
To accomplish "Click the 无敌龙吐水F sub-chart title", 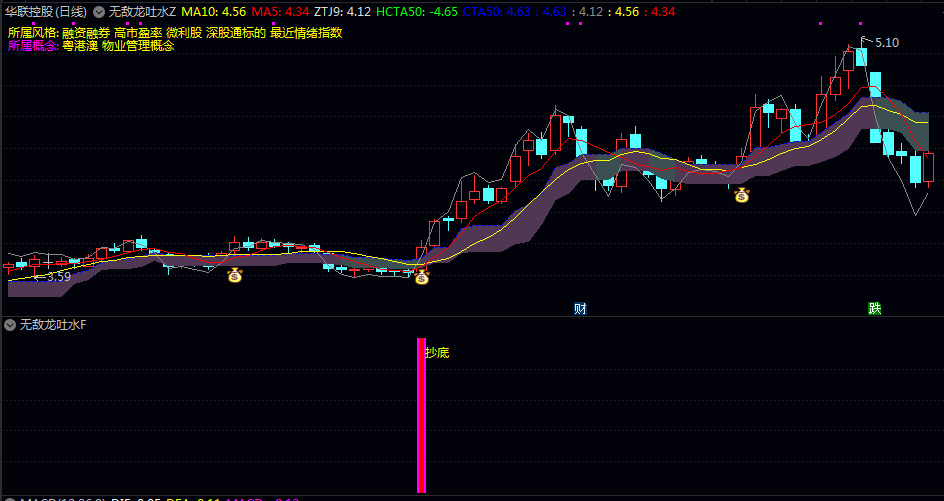I will 53,325.
